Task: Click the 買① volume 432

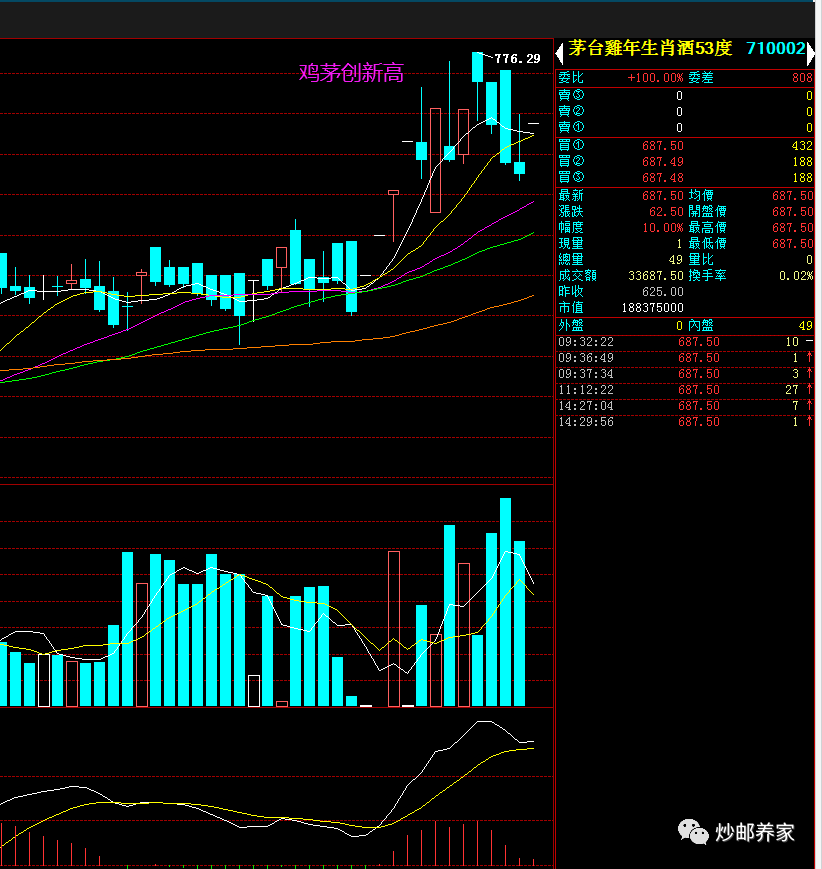Action: click(x=802, y=146)
